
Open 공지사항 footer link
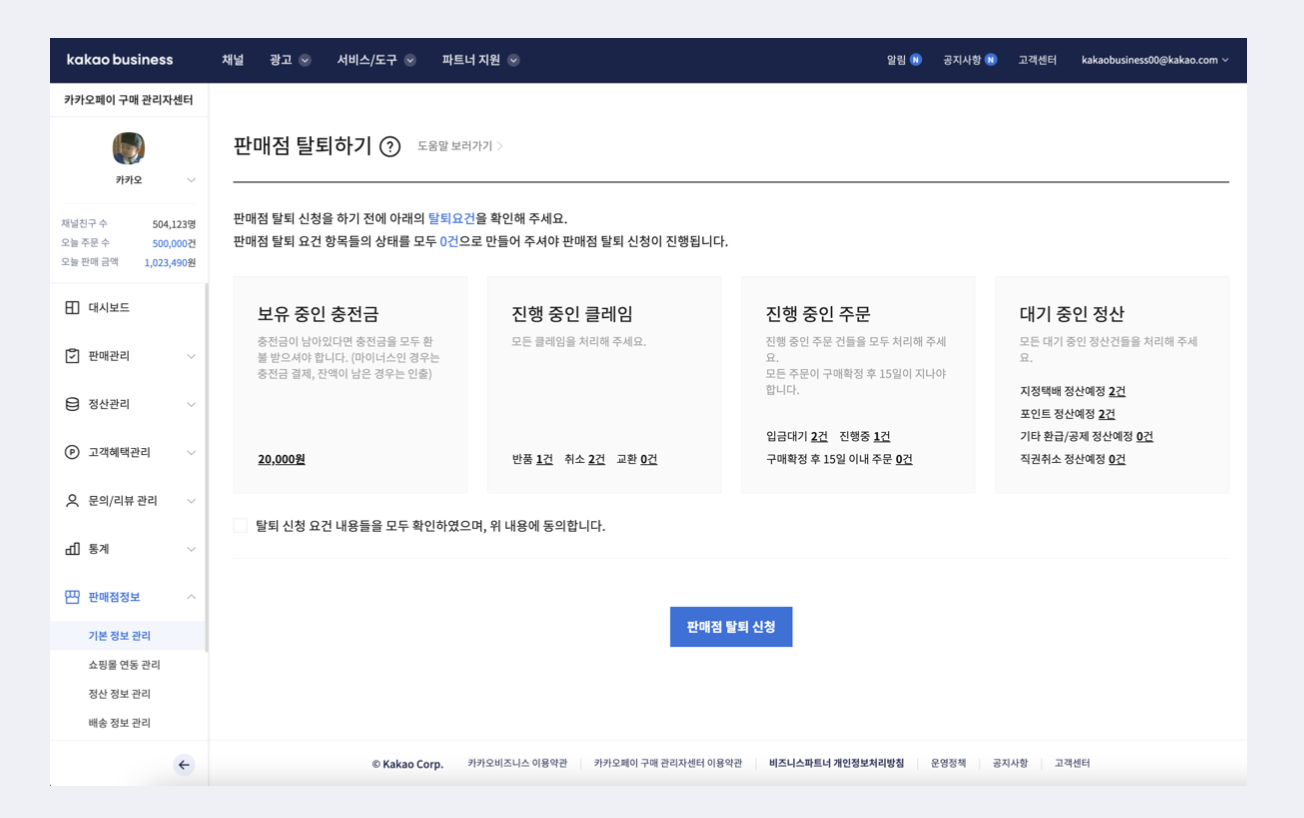pos(1010,763)
